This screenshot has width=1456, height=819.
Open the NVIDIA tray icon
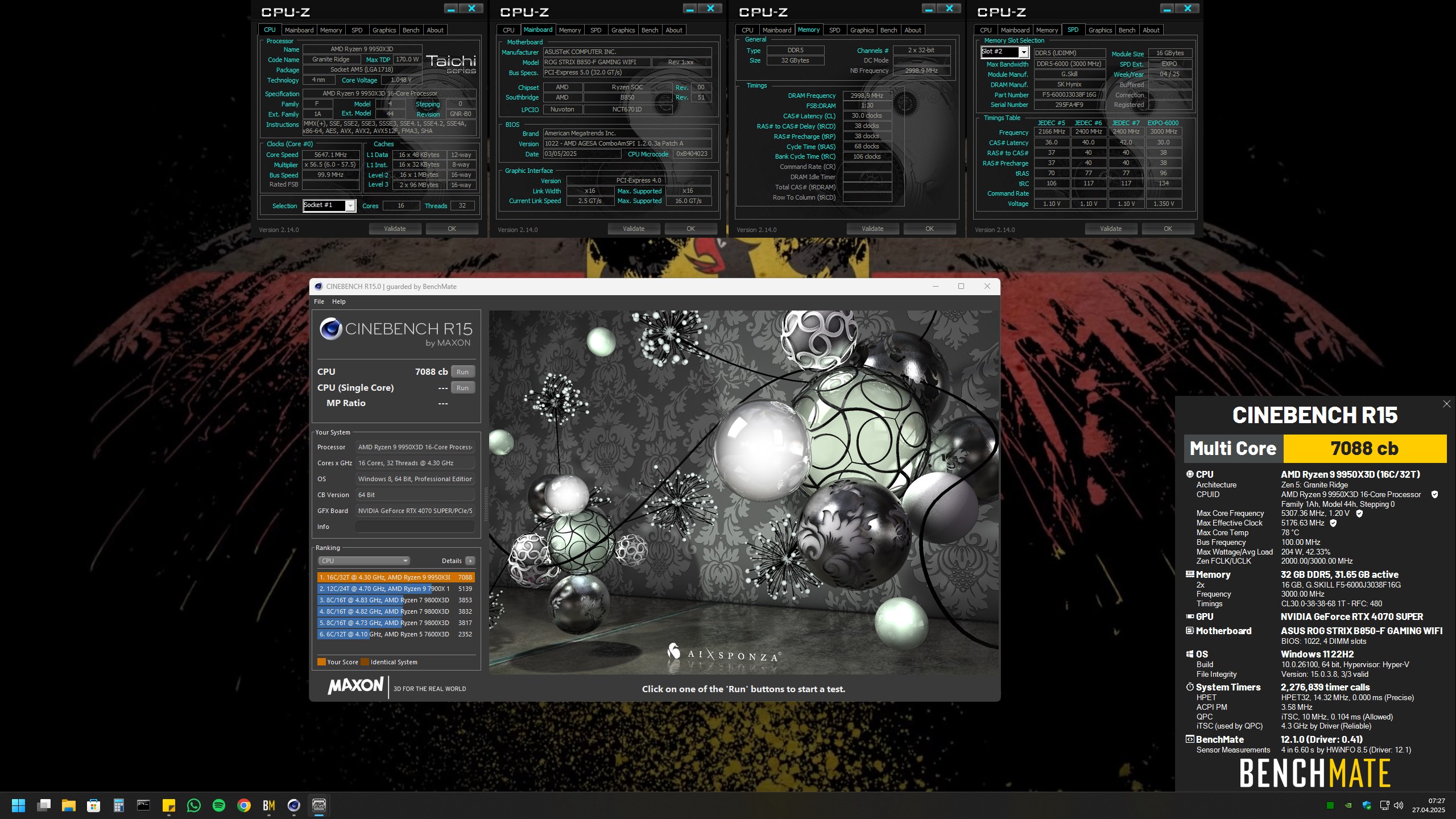coord(1349,805)
